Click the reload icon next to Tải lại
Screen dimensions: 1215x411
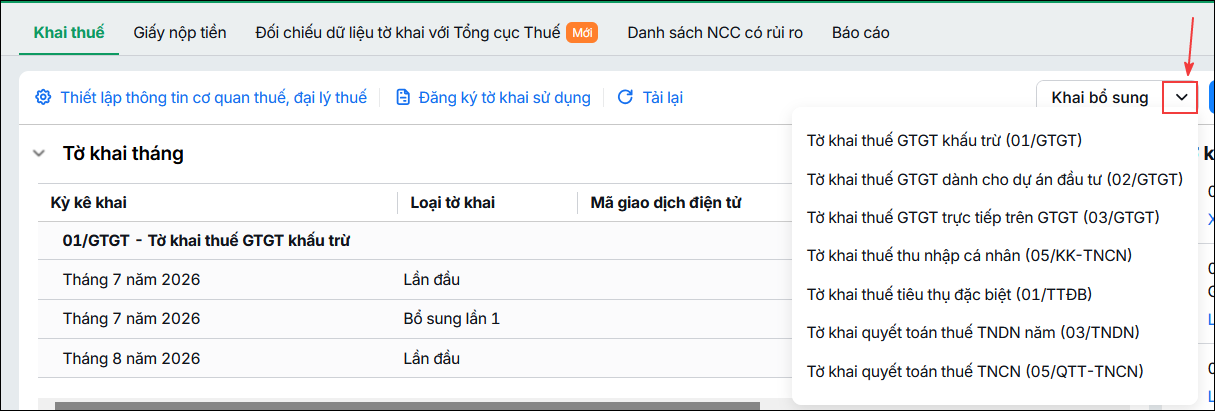[625, 97]
